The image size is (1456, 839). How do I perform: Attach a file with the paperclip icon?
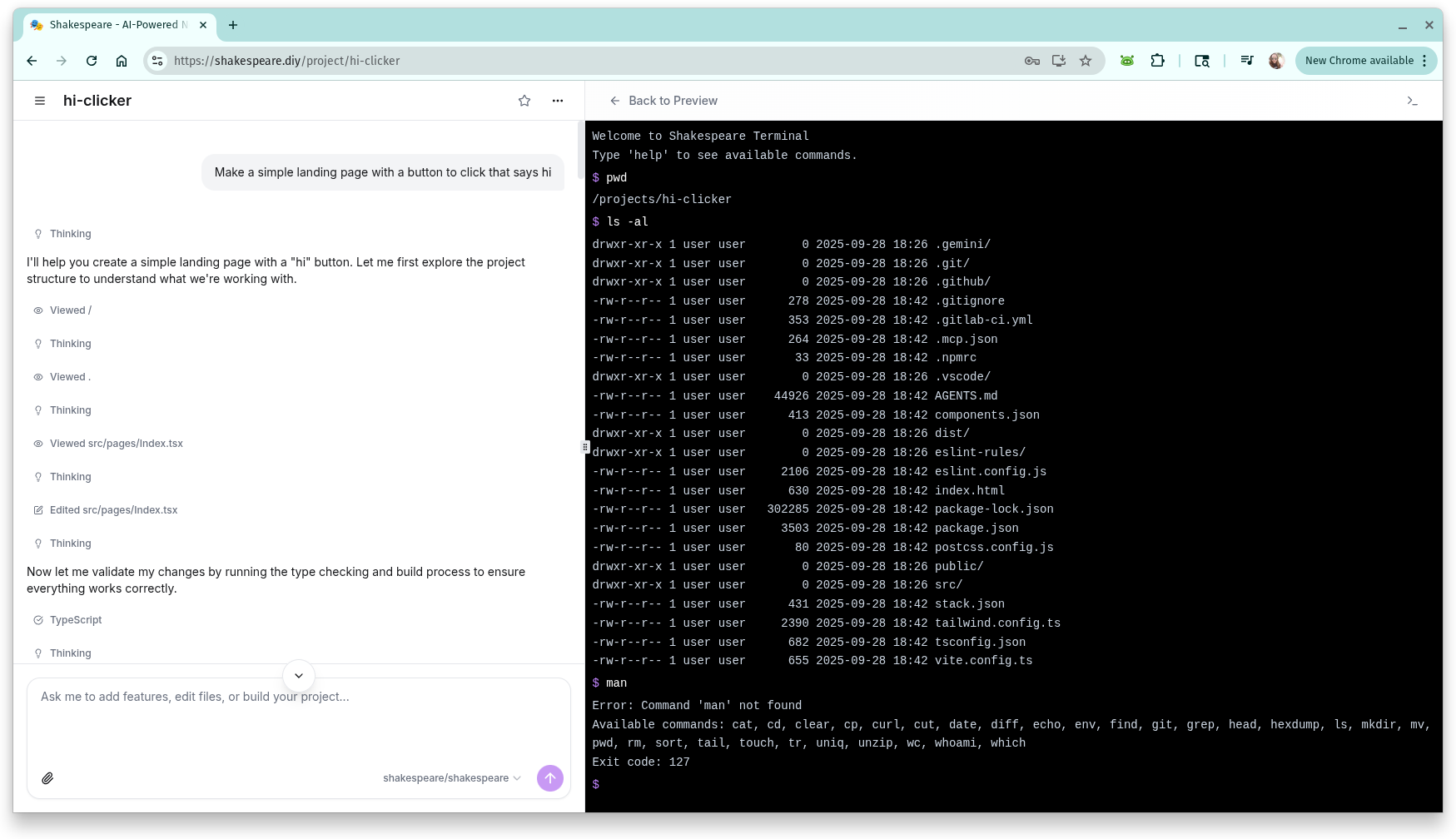[47, 777]
